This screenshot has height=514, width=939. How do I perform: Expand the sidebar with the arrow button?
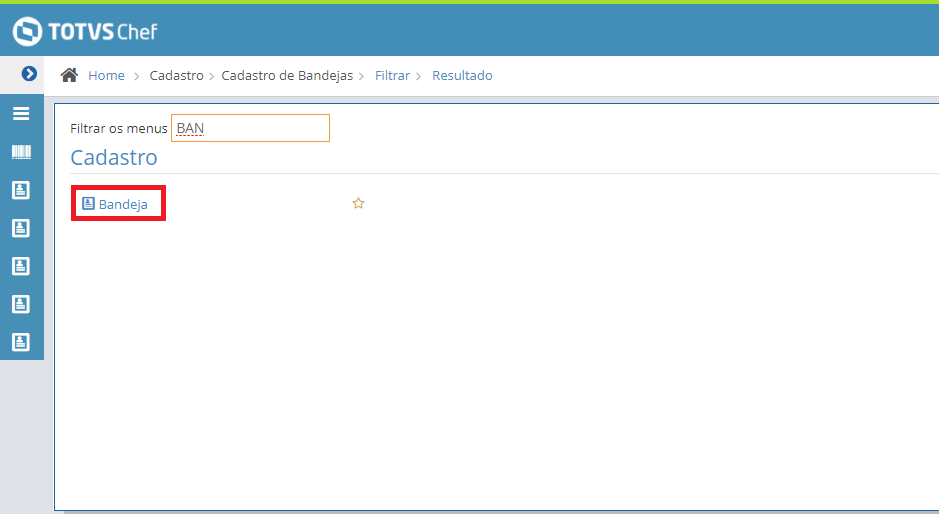tap(29, 74)
